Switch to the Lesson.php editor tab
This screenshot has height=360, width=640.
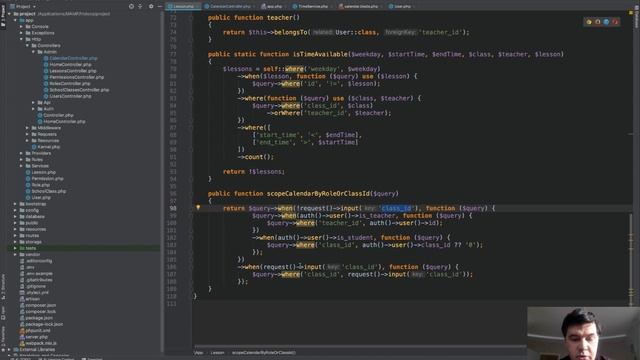click(183, 6)
